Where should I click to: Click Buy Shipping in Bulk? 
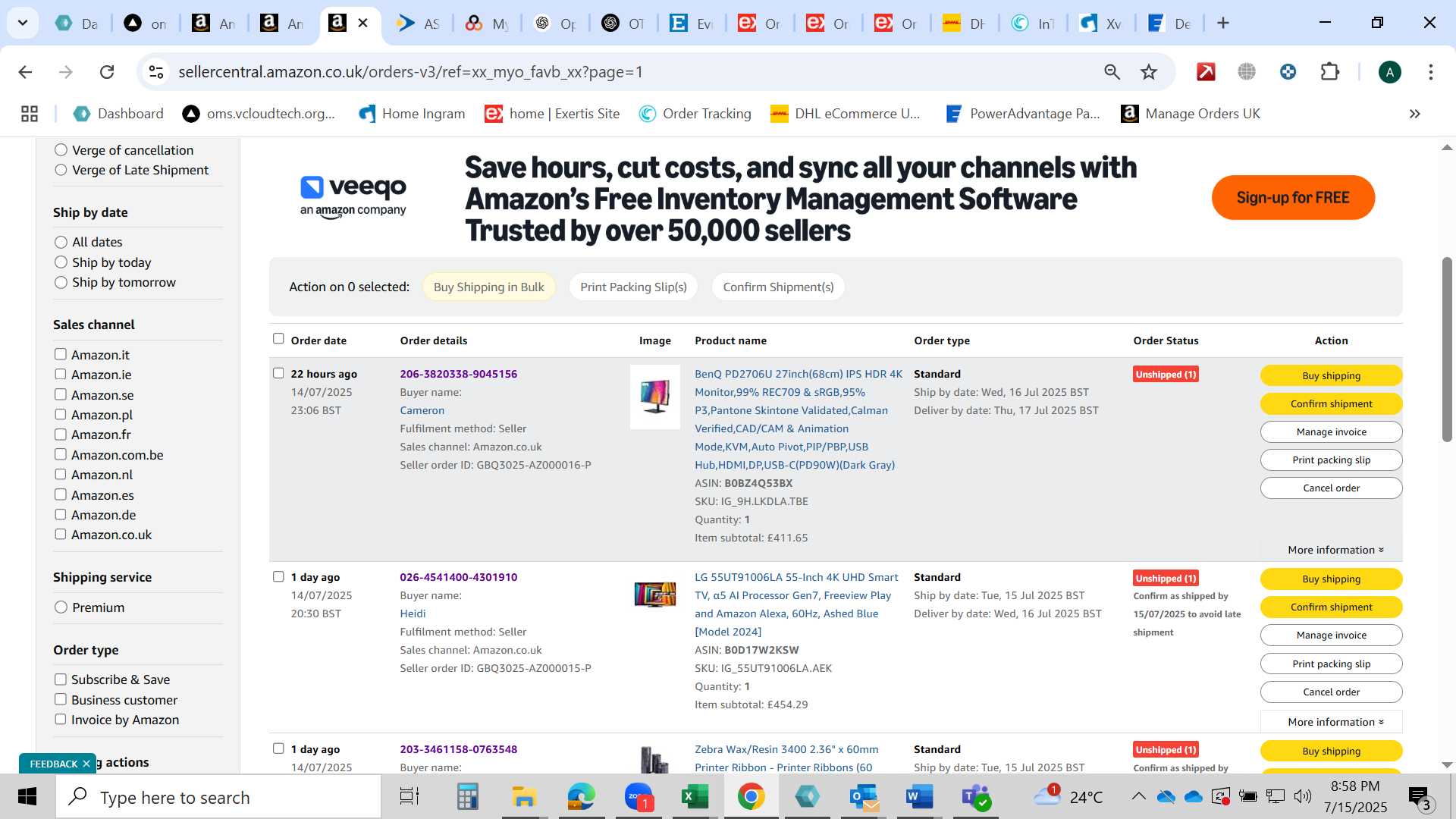[x=489, y=287]
